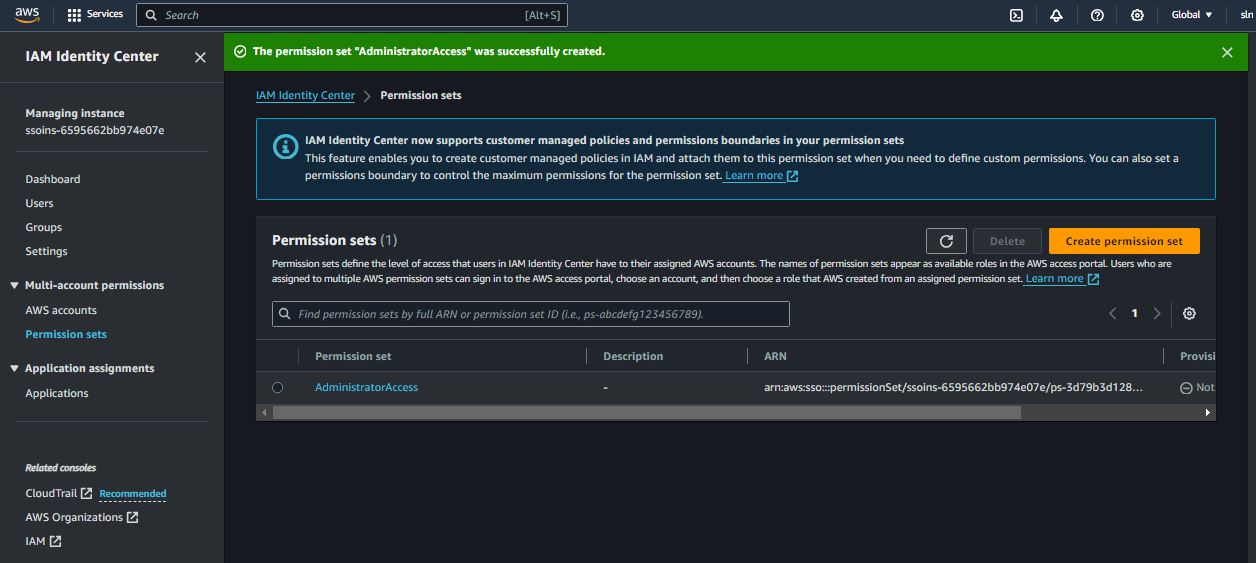Close the IAM Identity Center sidebar
The width and height of the screenshot is (1256, 563).
(200, 57)
